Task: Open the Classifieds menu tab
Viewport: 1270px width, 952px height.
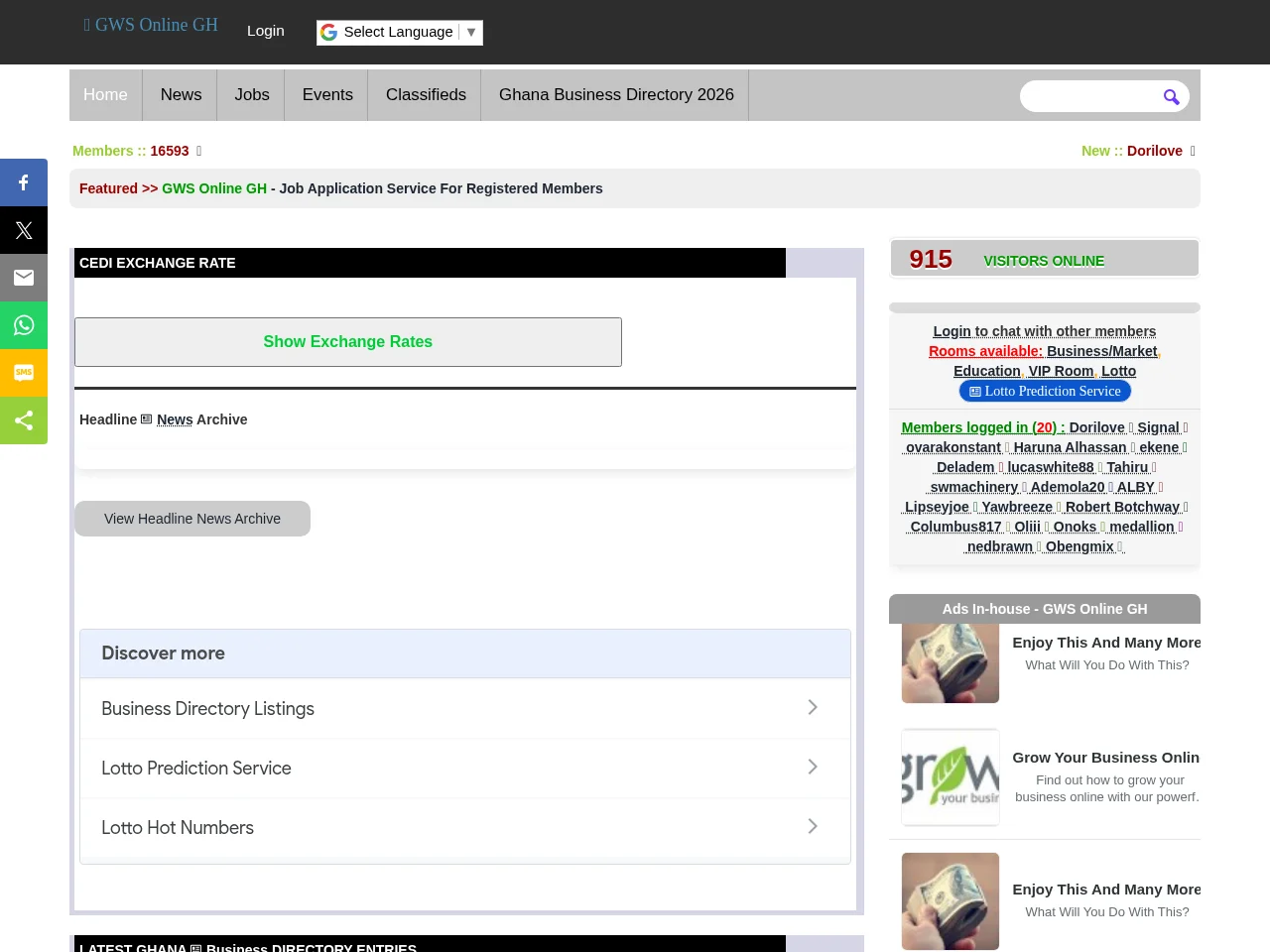Action: coord(426,95)
